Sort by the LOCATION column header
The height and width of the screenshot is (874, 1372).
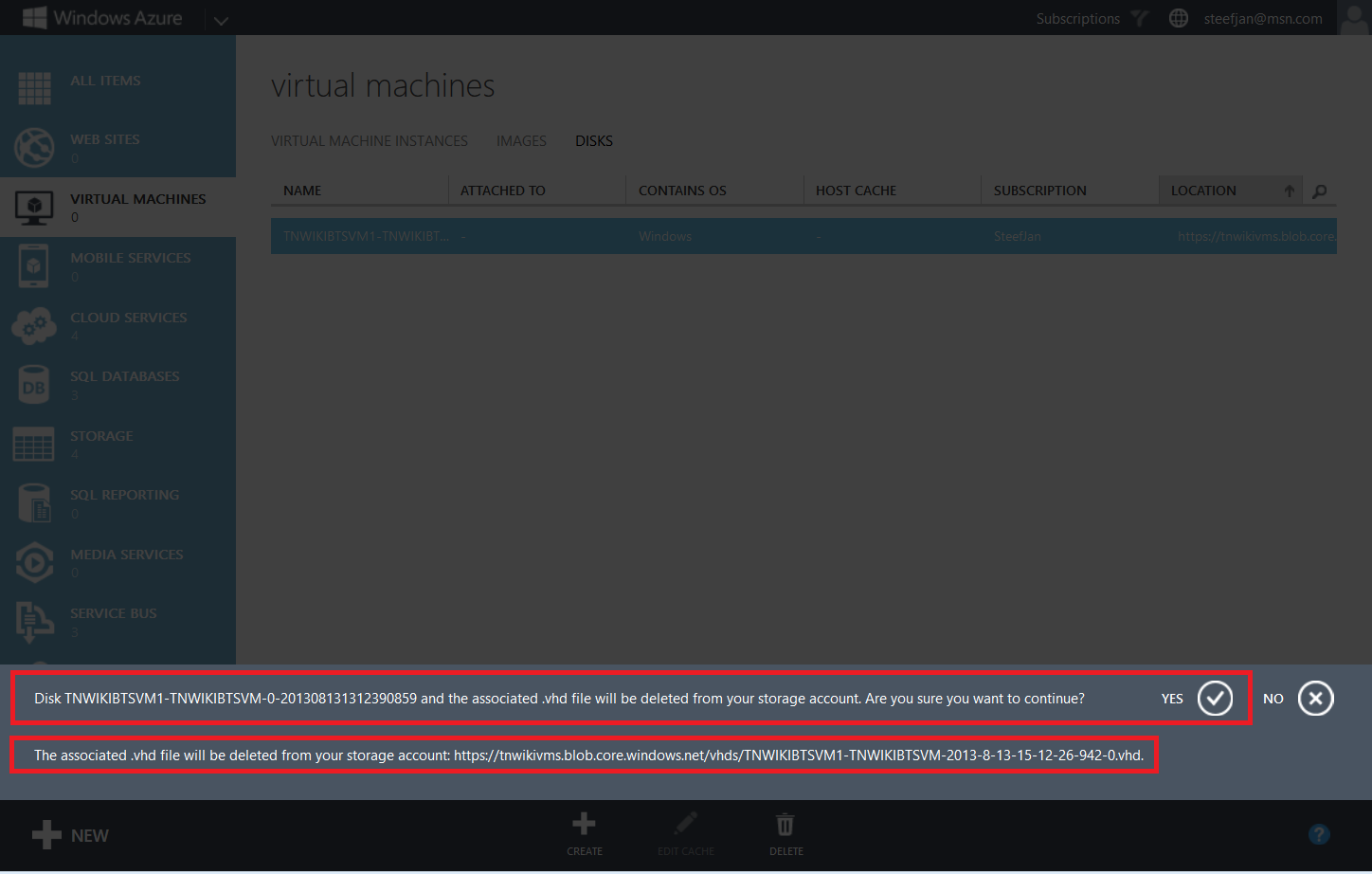tap(1231, 191)
